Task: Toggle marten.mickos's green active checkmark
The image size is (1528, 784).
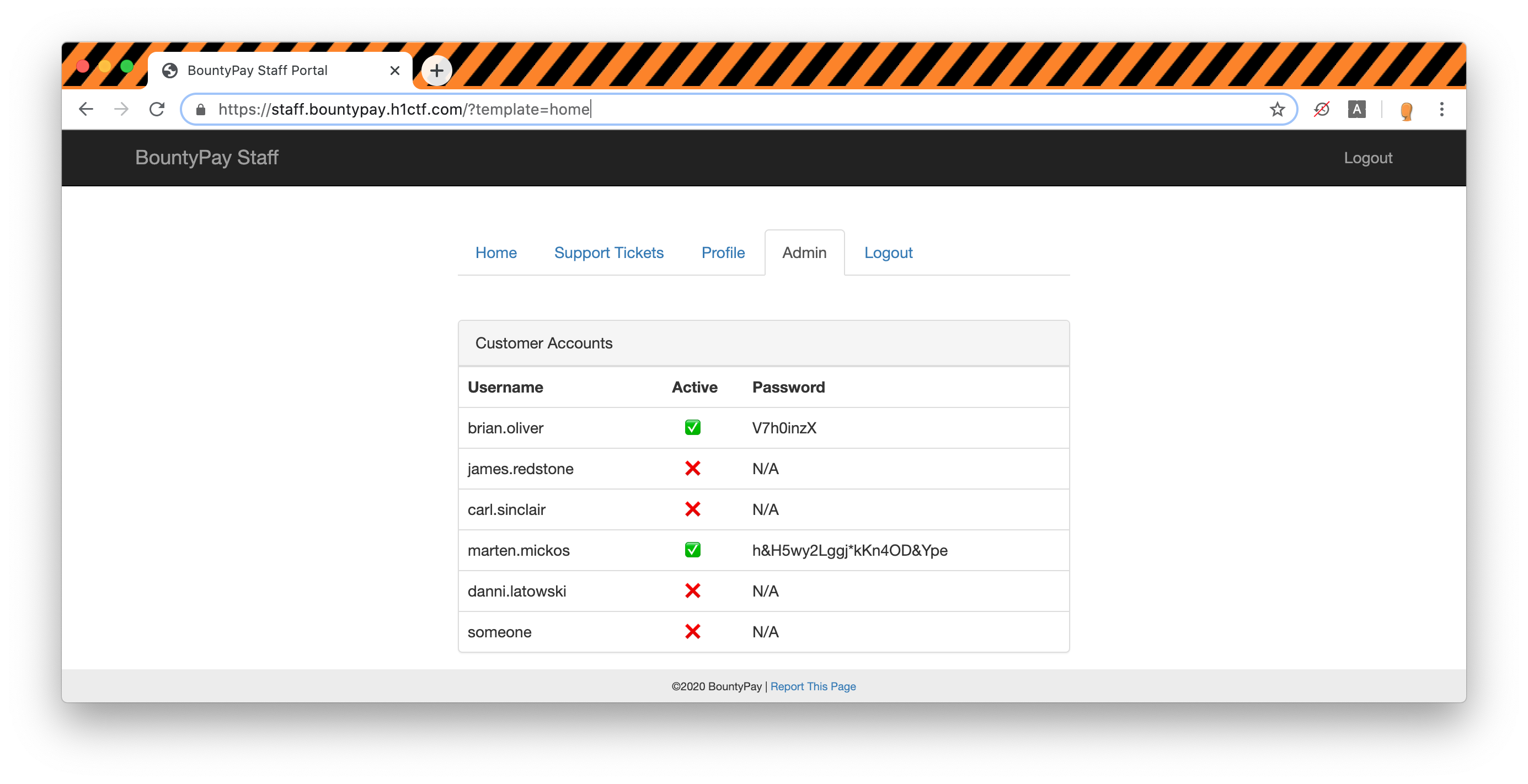Action: click(x=693, y=550)
